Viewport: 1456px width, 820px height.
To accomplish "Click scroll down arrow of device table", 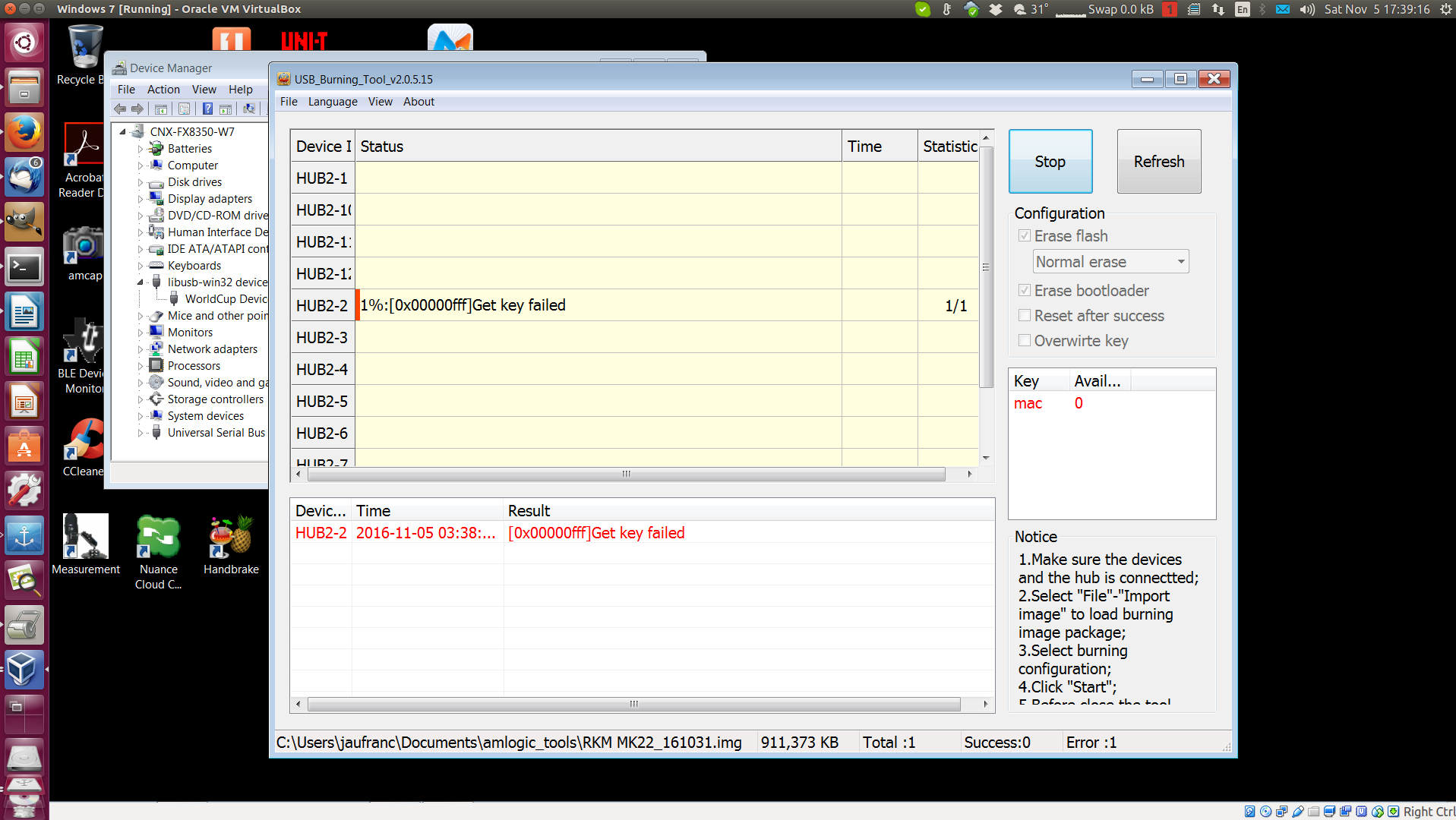I will tap(986, 458).
